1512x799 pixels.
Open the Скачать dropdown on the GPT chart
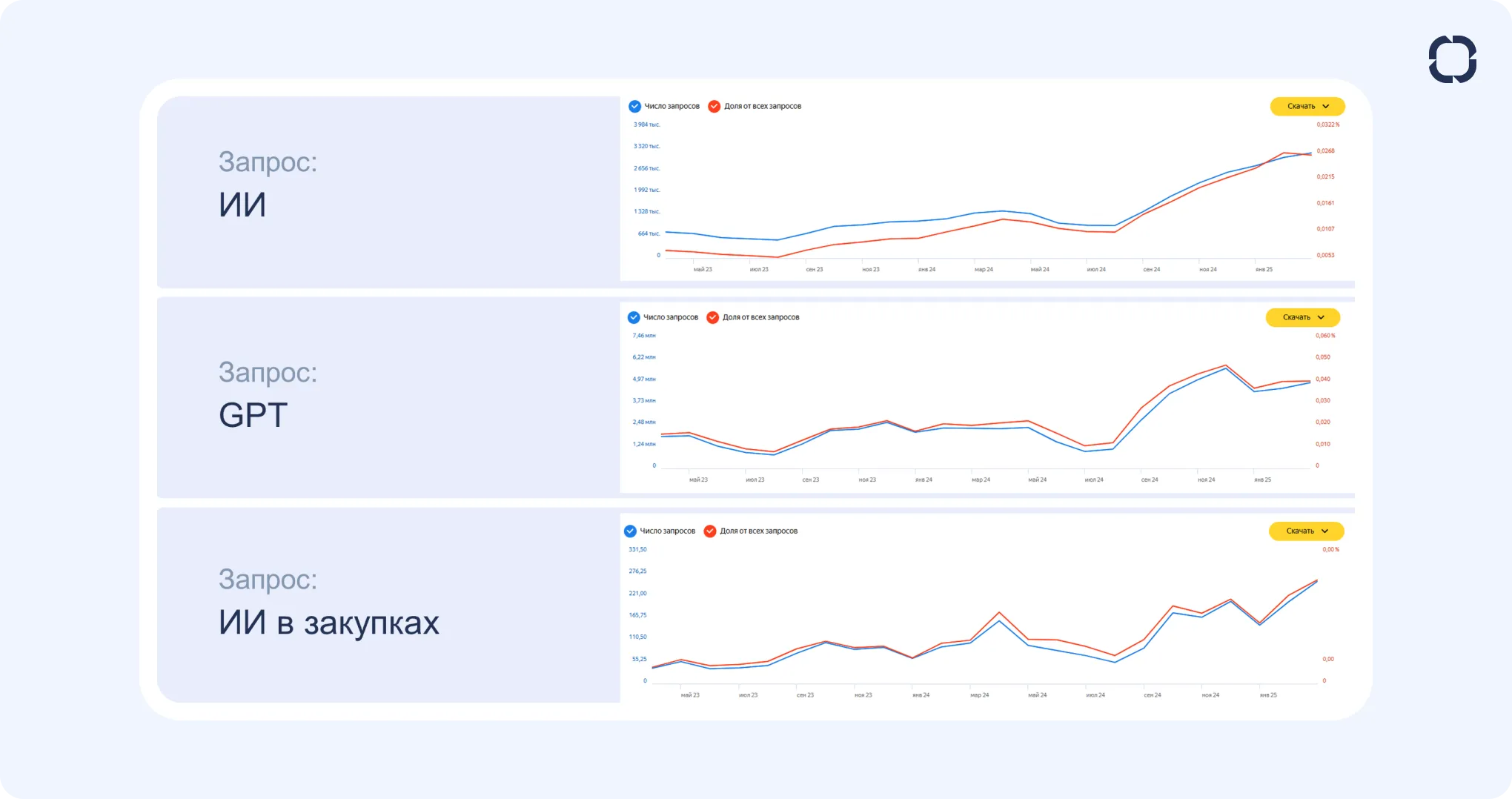point(1302,317)
